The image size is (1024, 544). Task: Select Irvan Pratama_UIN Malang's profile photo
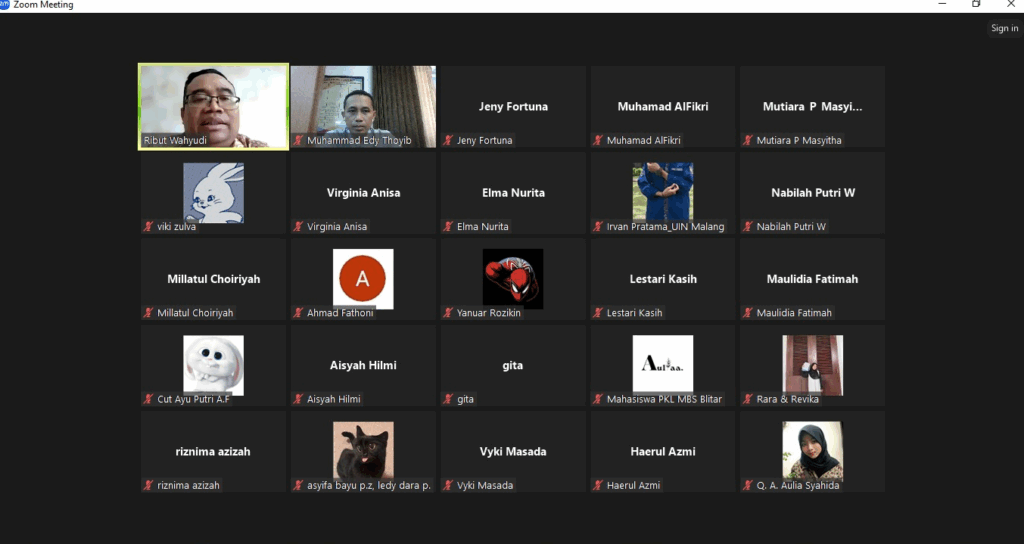pos(662,192)
